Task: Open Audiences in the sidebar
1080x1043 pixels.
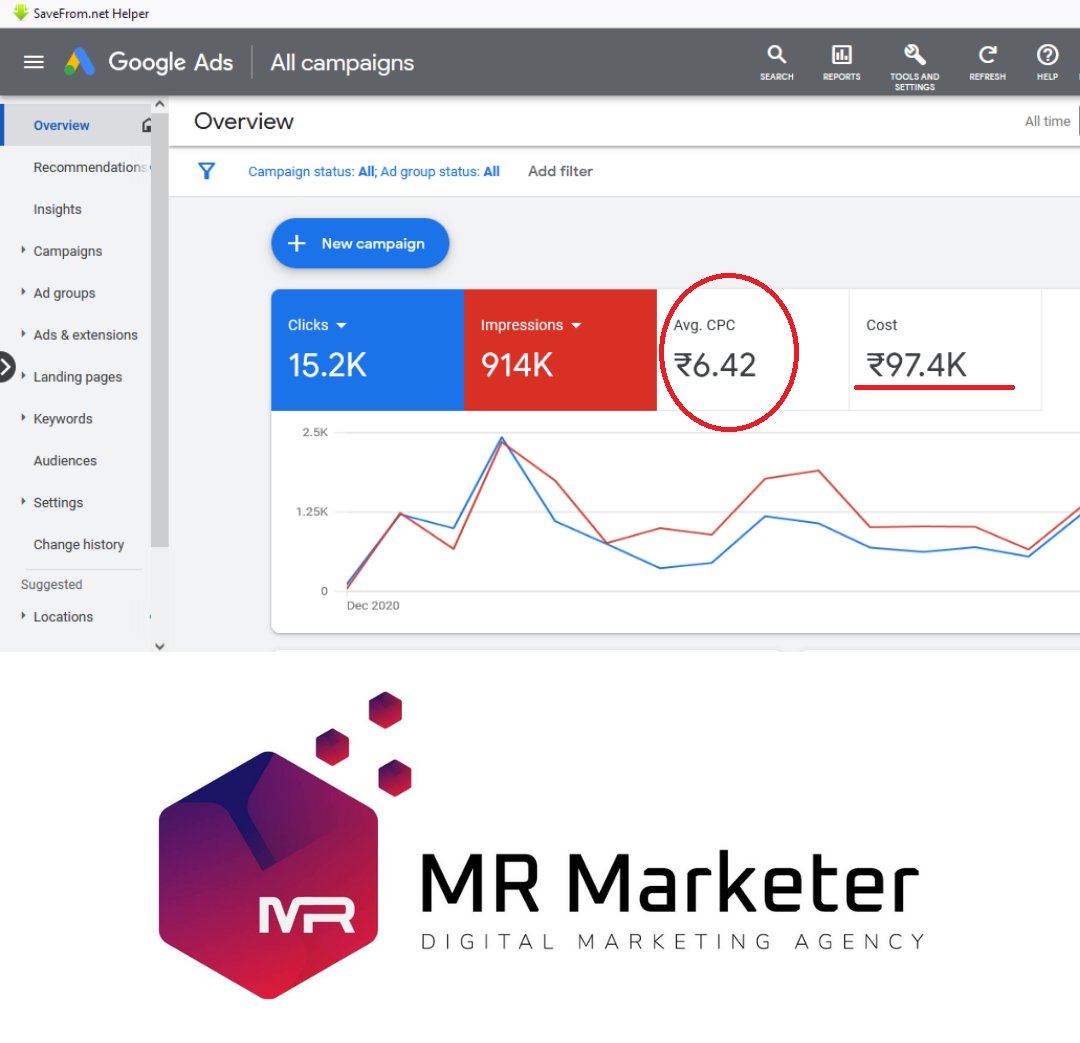Action: 65,461
